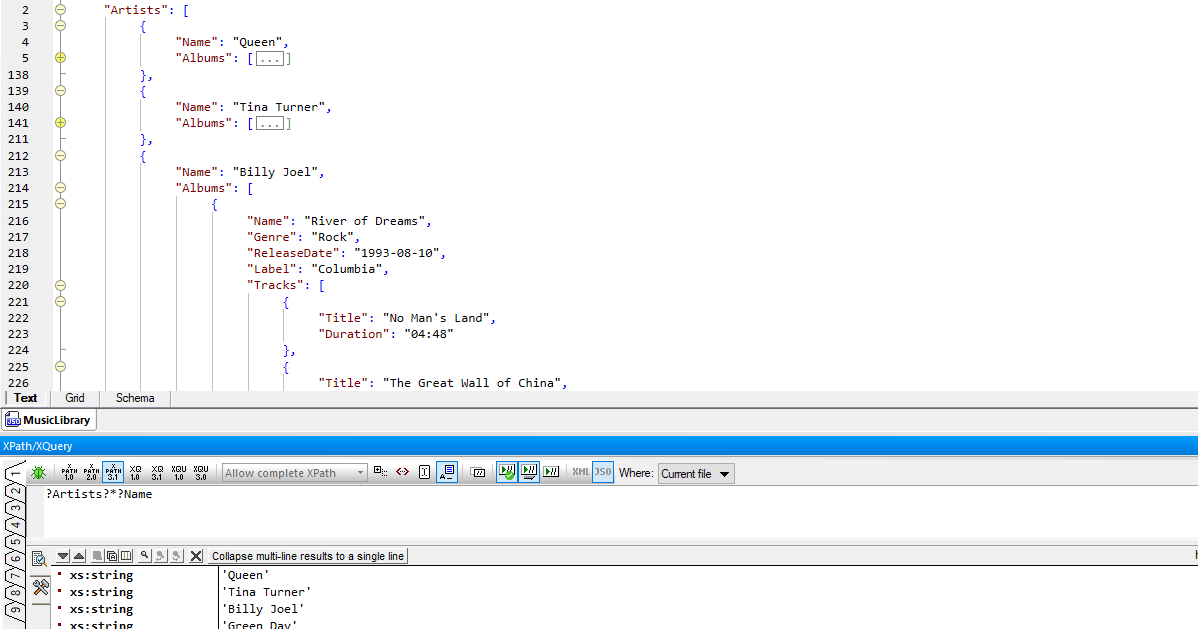
Task: Click the evaluate expression play icon with checkmark
Action: click(507, 473)
